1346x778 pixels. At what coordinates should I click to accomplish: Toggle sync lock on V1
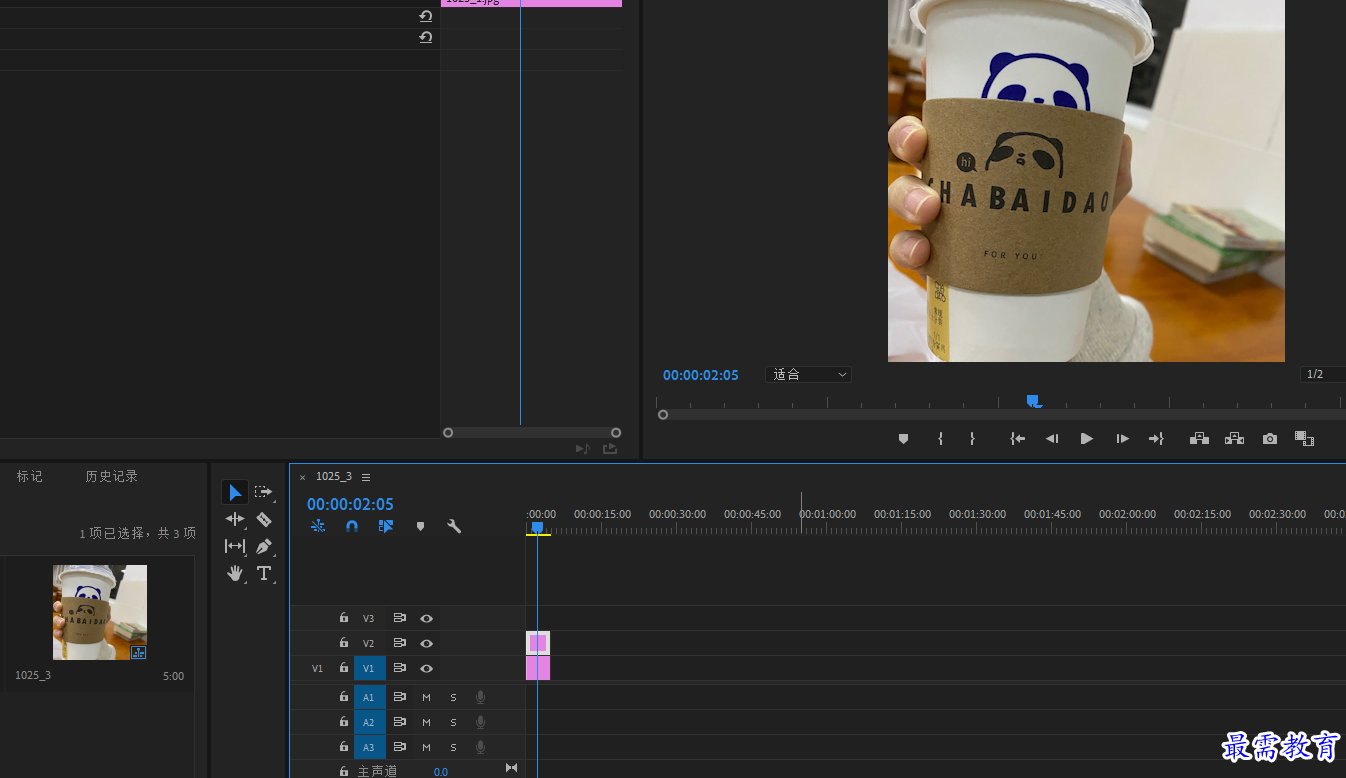(x=399, y=668)
